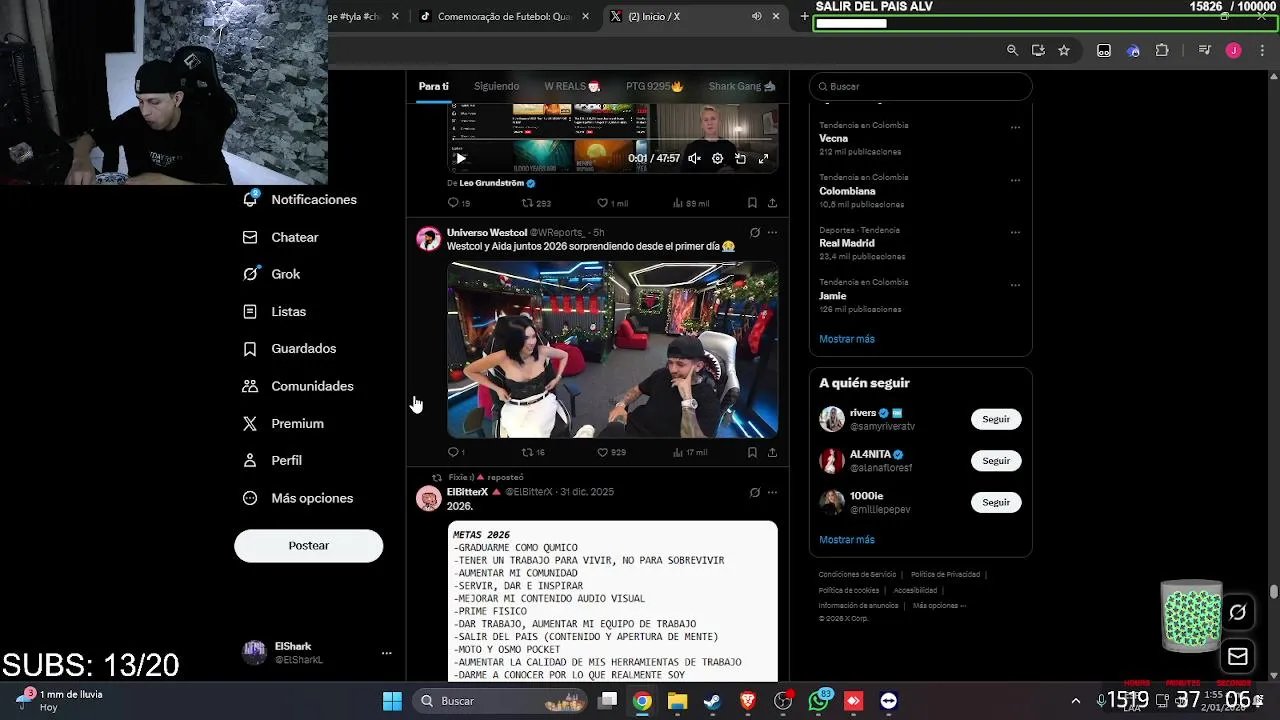Mute the Inicio / X tab audio
Viewport: 1280px width, 720px height.
(756, 16)
